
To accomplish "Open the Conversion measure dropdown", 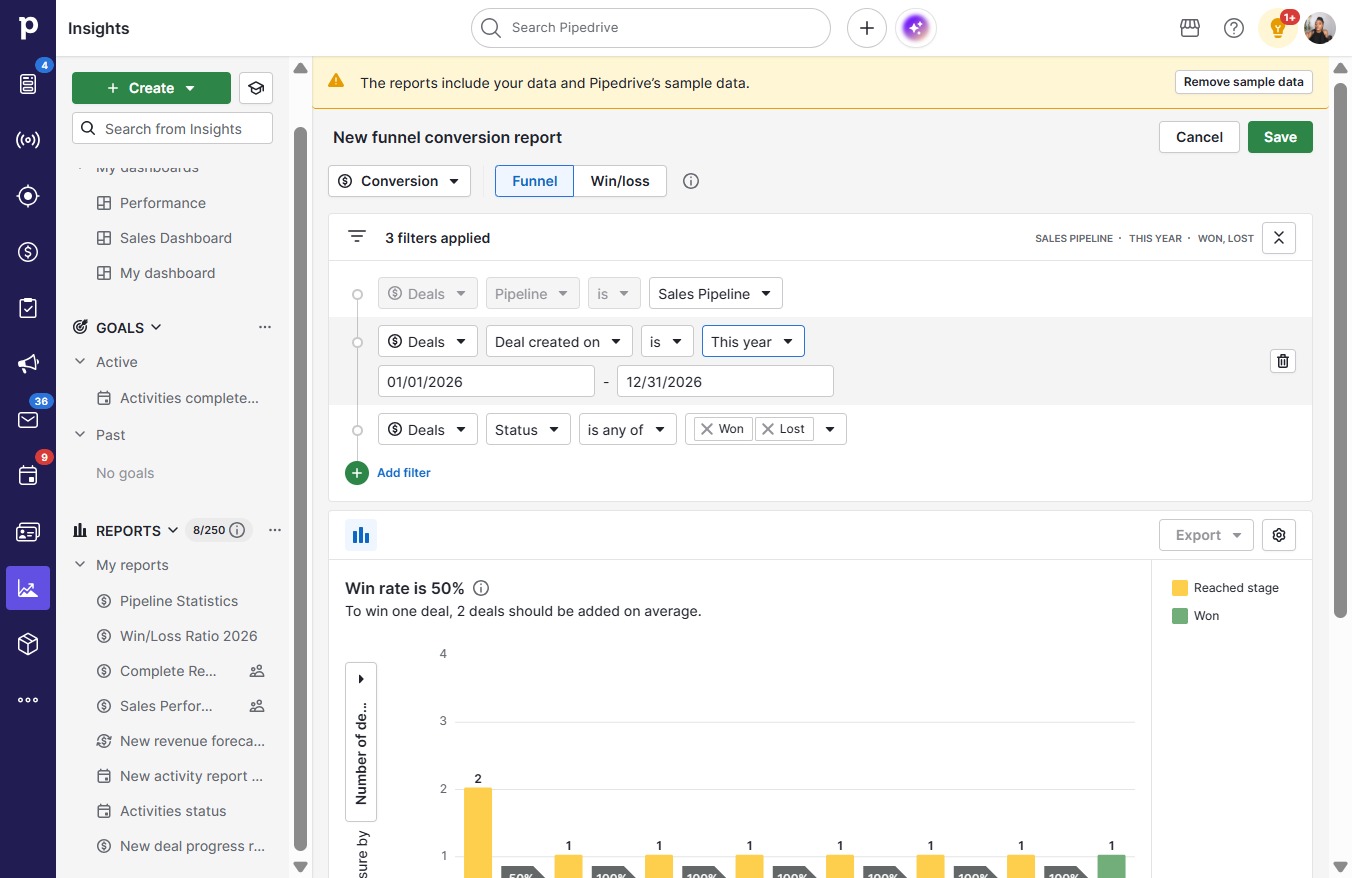I will click(x=399, y=181).
